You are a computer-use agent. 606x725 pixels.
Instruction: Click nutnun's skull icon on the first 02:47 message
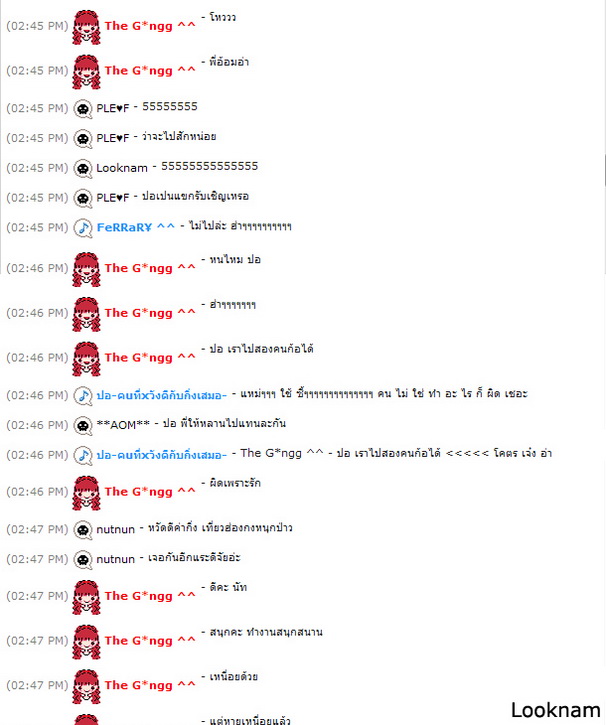83,529
